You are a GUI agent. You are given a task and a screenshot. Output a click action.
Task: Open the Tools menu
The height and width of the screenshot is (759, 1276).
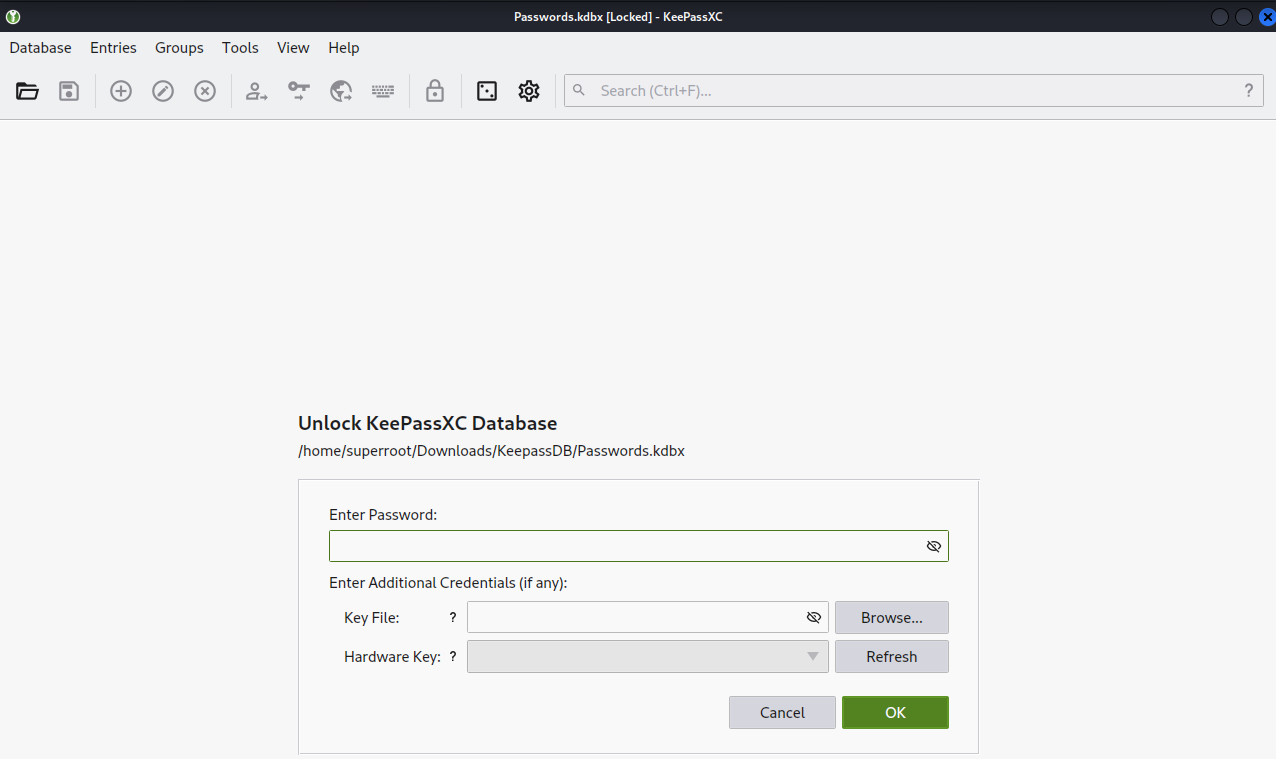[240, 48]
